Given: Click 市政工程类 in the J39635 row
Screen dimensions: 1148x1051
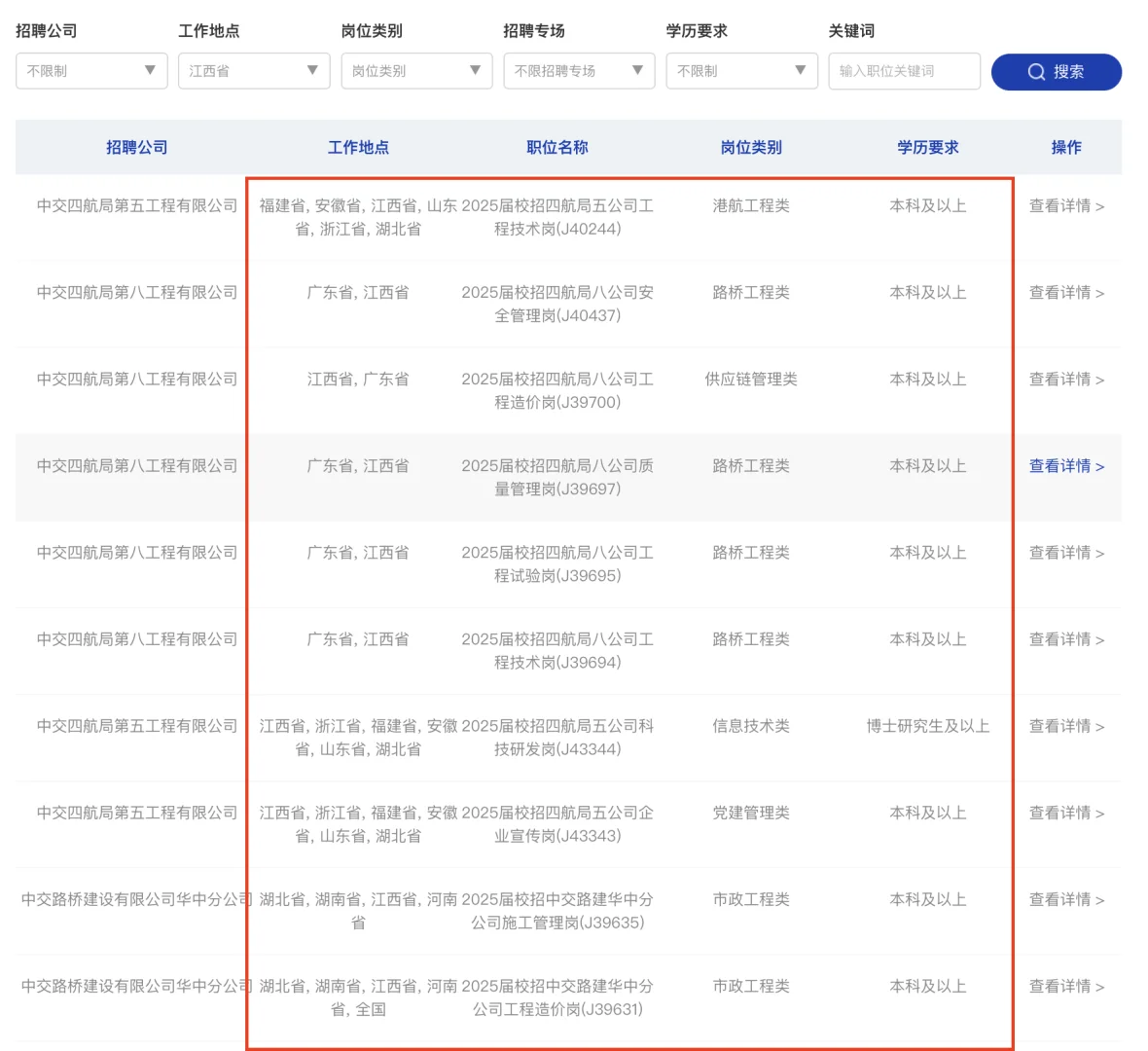Looking at the screenshot, I should coord(751,899).
